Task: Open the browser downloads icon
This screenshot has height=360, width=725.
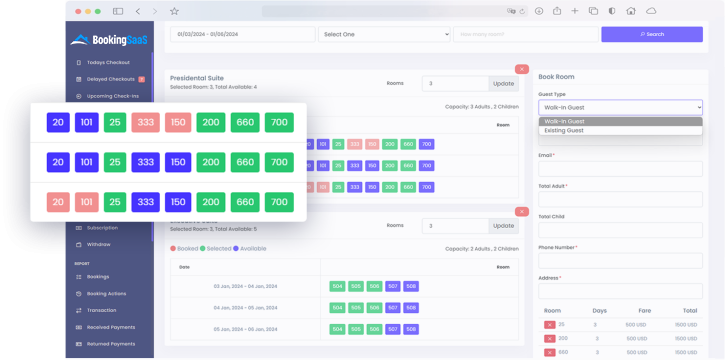Action: tap(539, 11)
